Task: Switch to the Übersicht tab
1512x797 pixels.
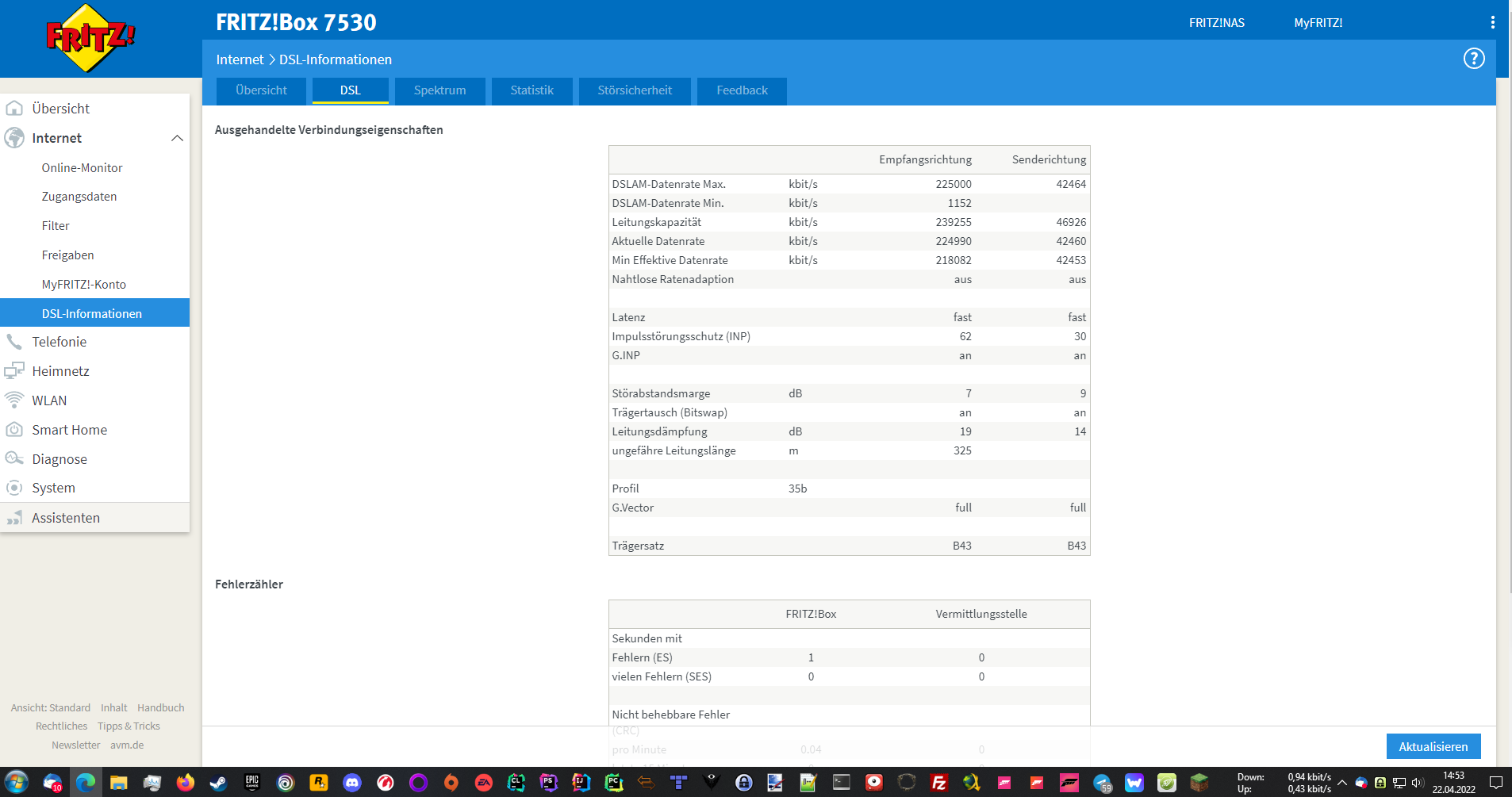Action: [261, 90]
